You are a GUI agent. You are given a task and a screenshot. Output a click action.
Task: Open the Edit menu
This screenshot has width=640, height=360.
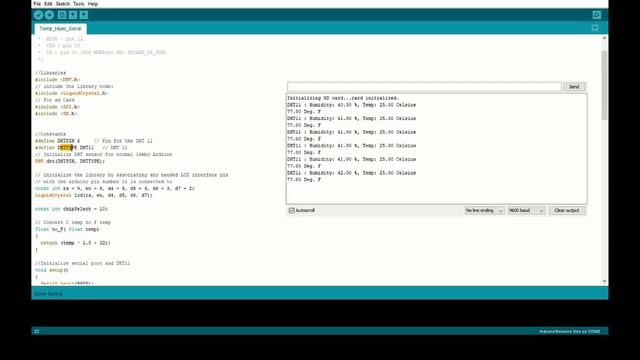coord(48,4)
